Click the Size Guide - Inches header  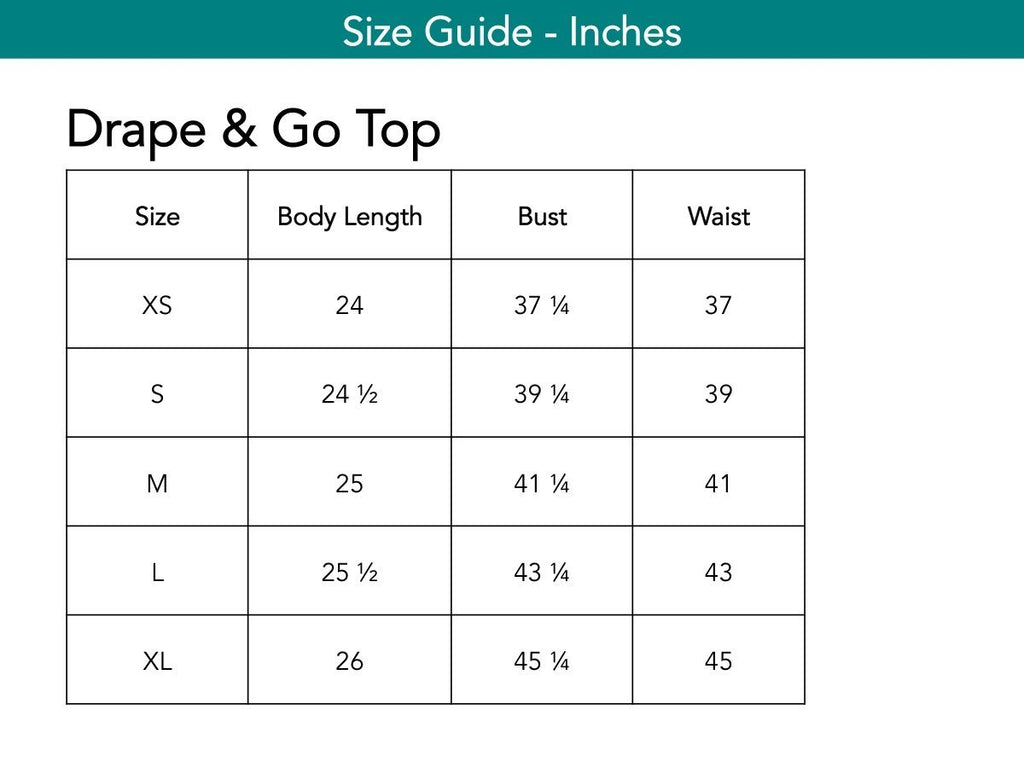pyautogui.click(x=512, y=31)
